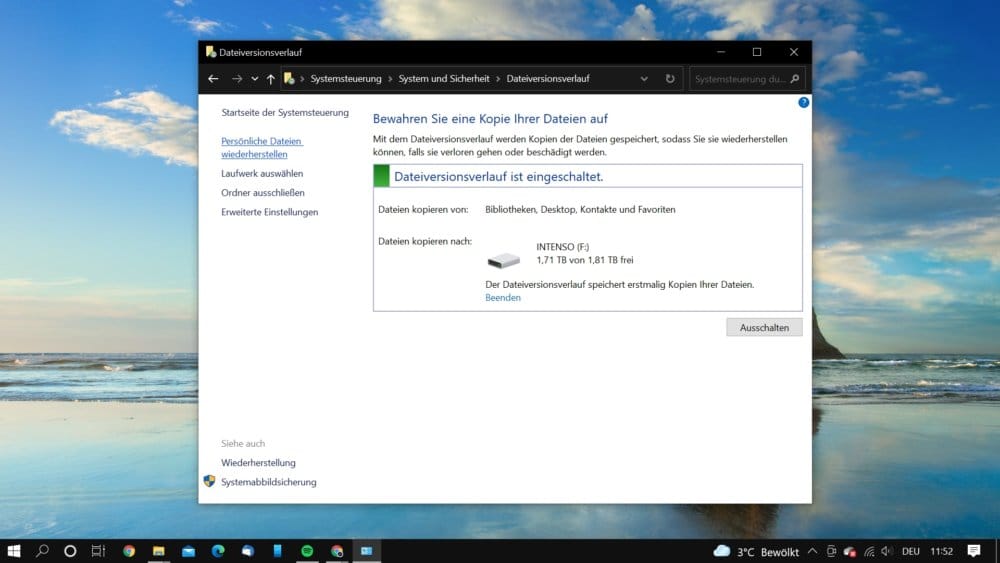1000x563 pixels.
Task: Select '1,71 TB von 1,81 TB frei'
Action: point(585,260)
